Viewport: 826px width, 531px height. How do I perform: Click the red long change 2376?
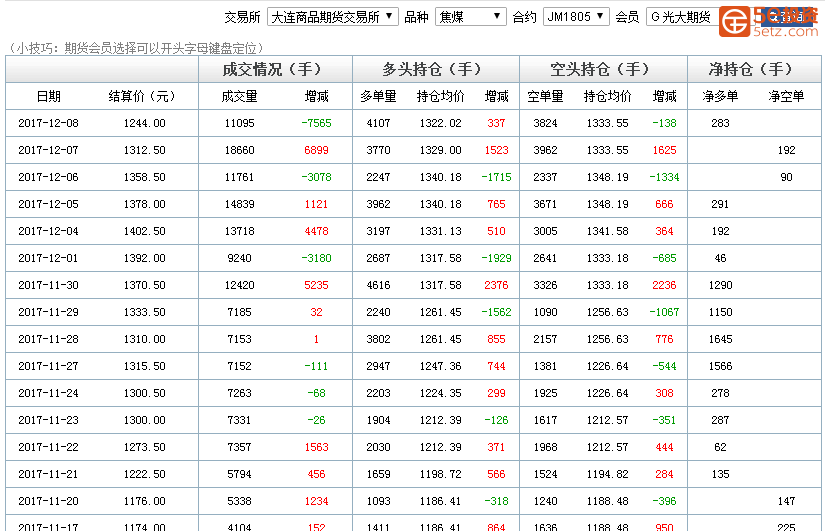pyautogui.click(x=496, y=285)
